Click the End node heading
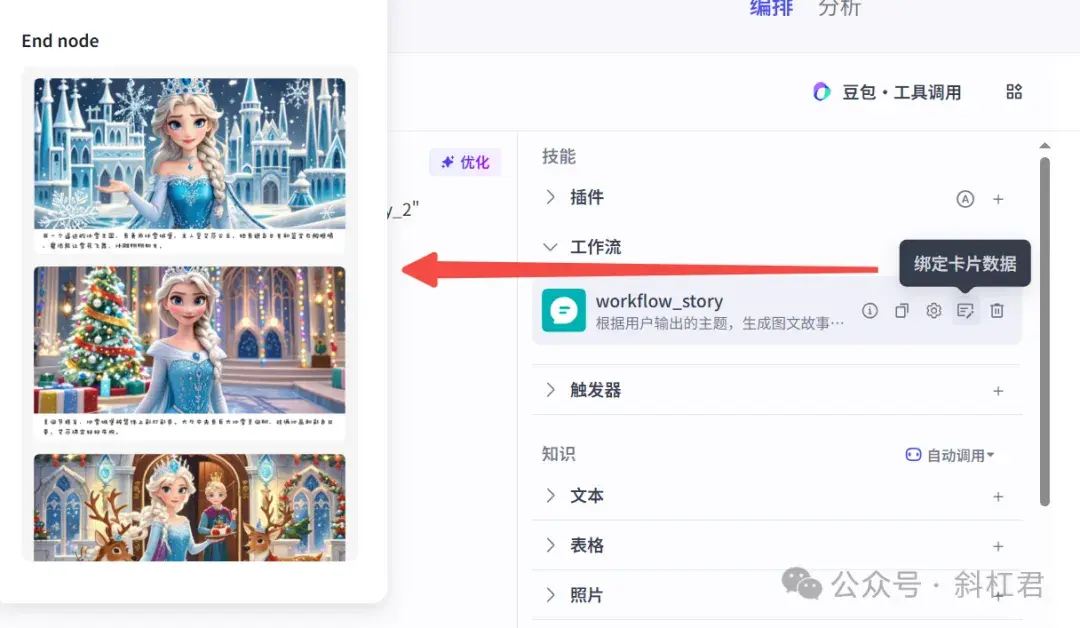 [x=60, y=41]
